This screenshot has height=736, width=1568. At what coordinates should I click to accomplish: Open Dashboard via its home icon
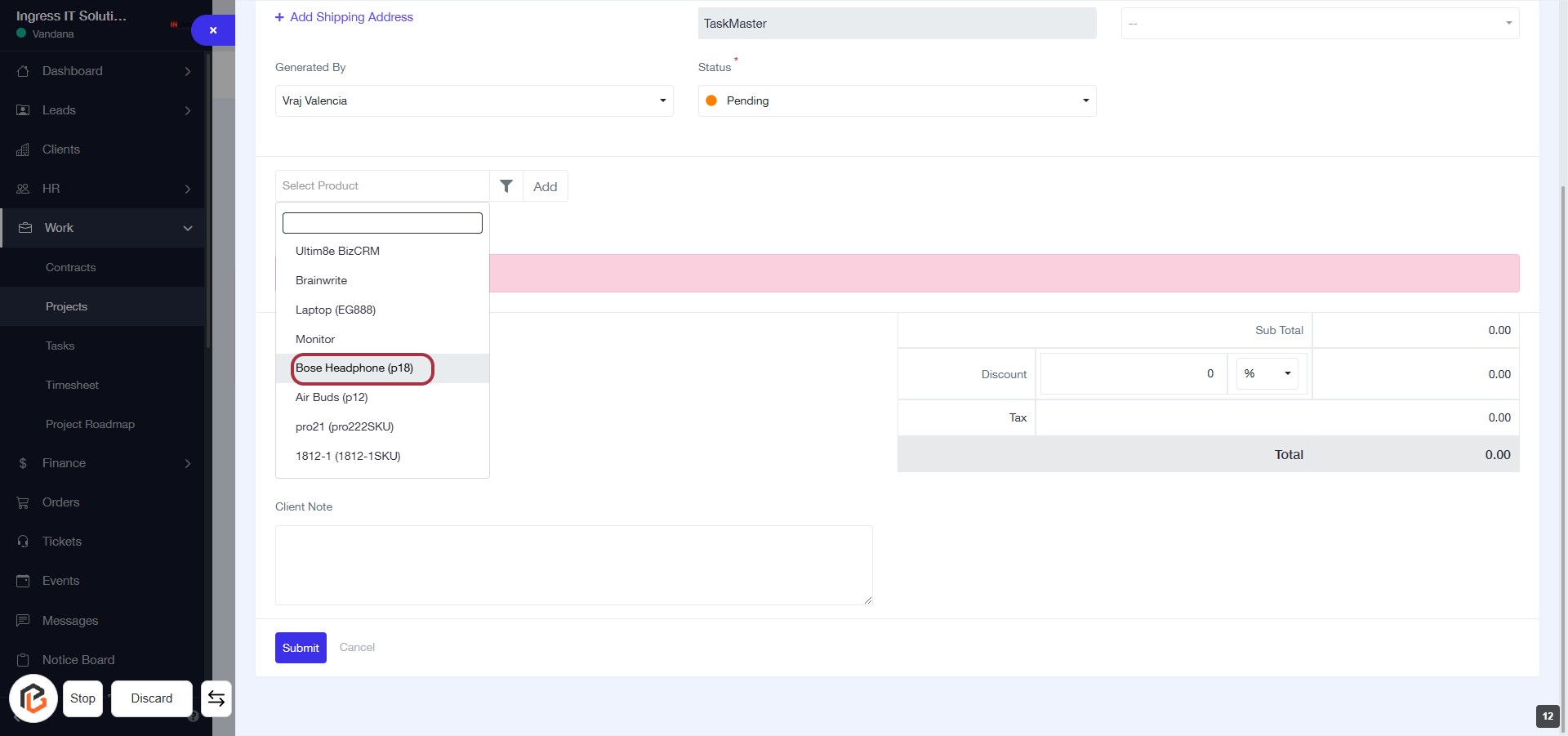tap(23, 71)
